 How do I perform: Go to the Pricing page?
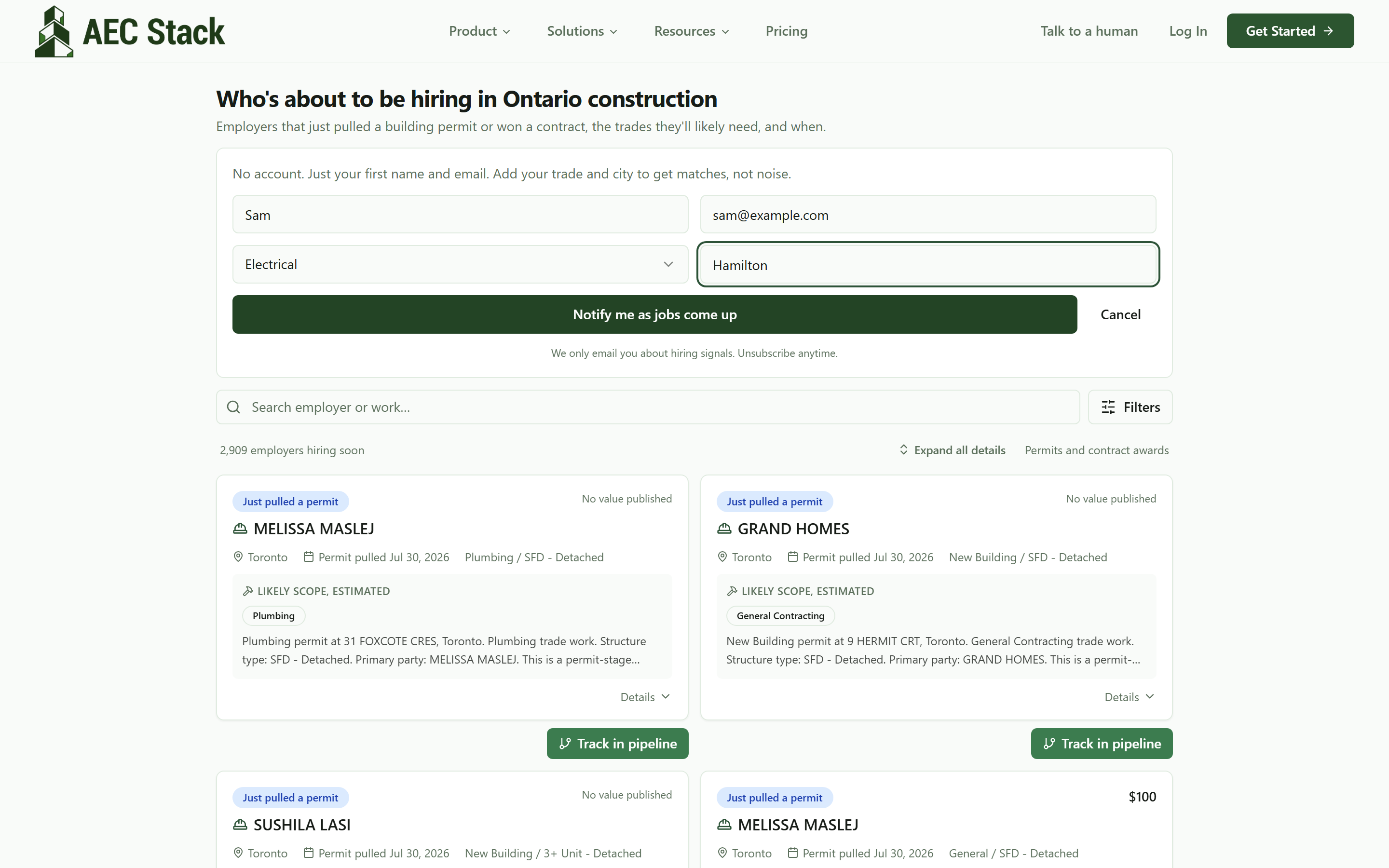click(x=786, y=31)
